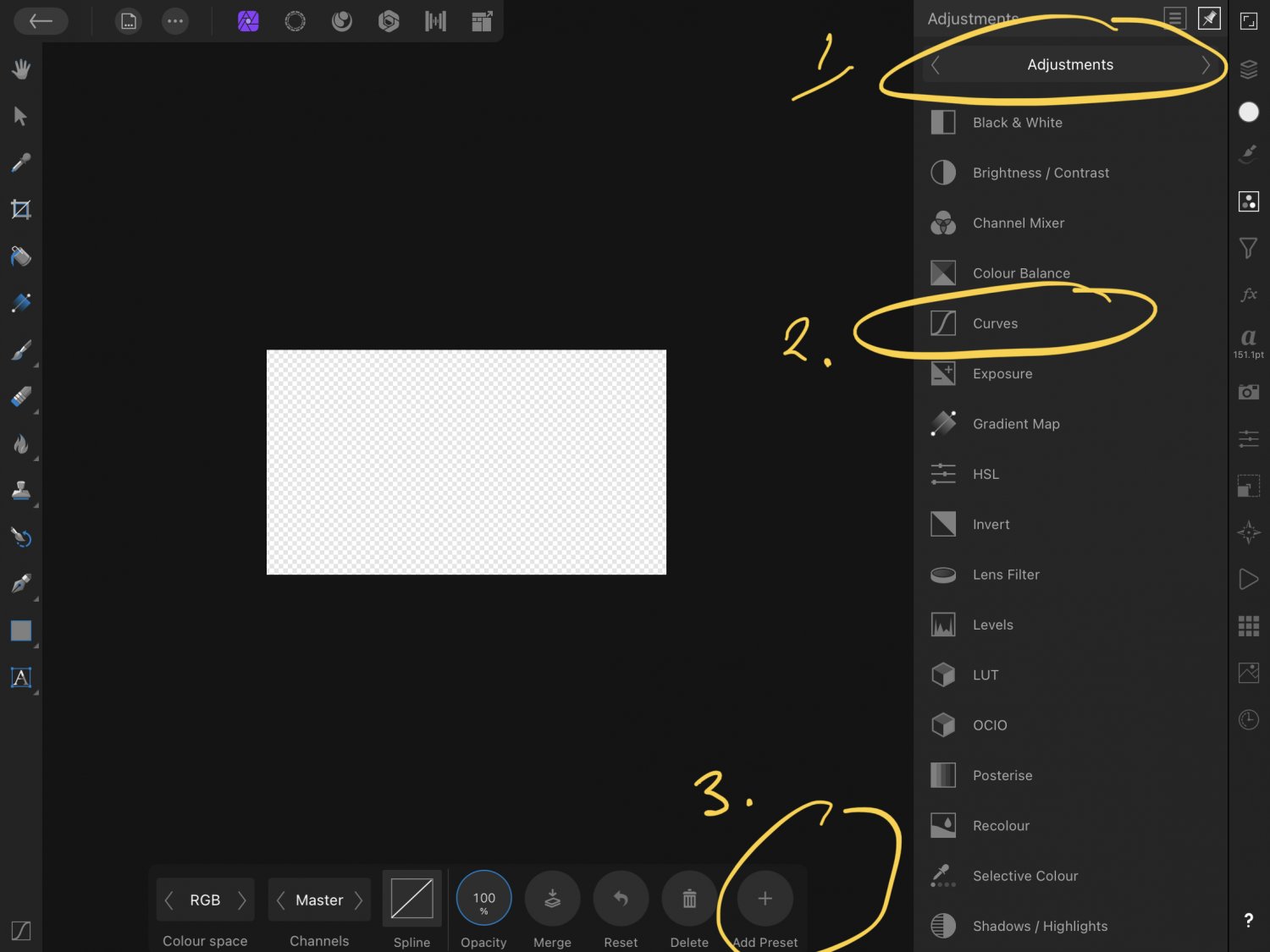The width and height of the screenshot is (1270, 952).
Task: Toggle the list view icon in Adjustments header
Action: click(1175, 19)
